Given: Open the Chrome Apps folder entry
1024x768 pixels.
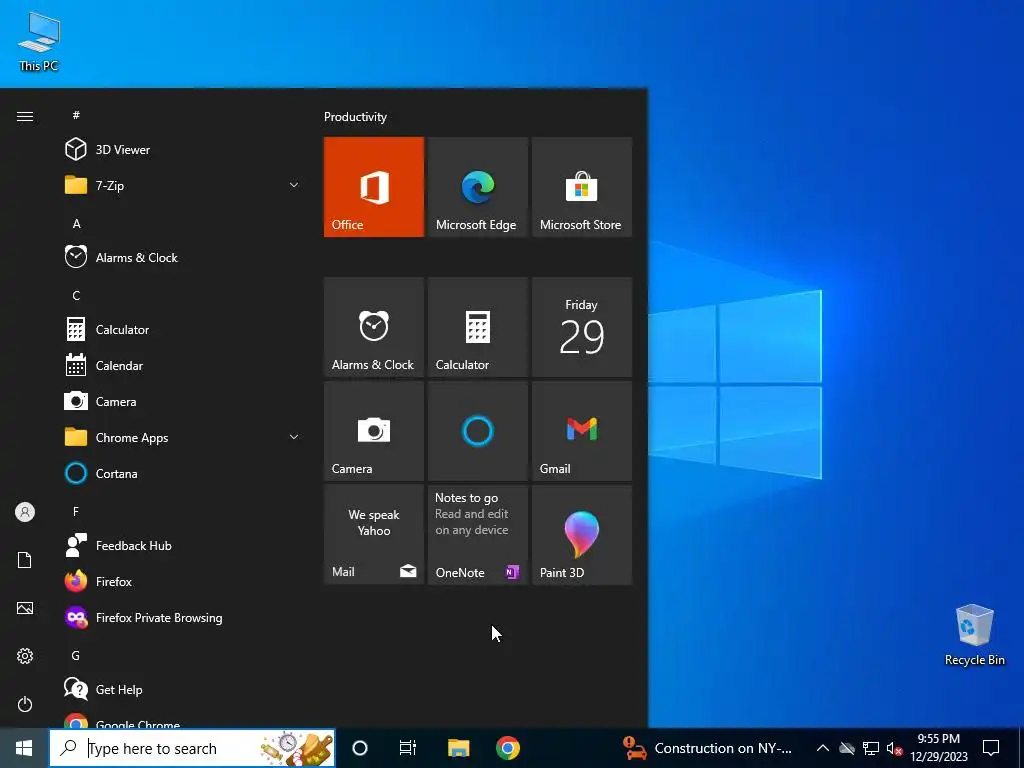Looking at the screenshot, I should [183, 438].
